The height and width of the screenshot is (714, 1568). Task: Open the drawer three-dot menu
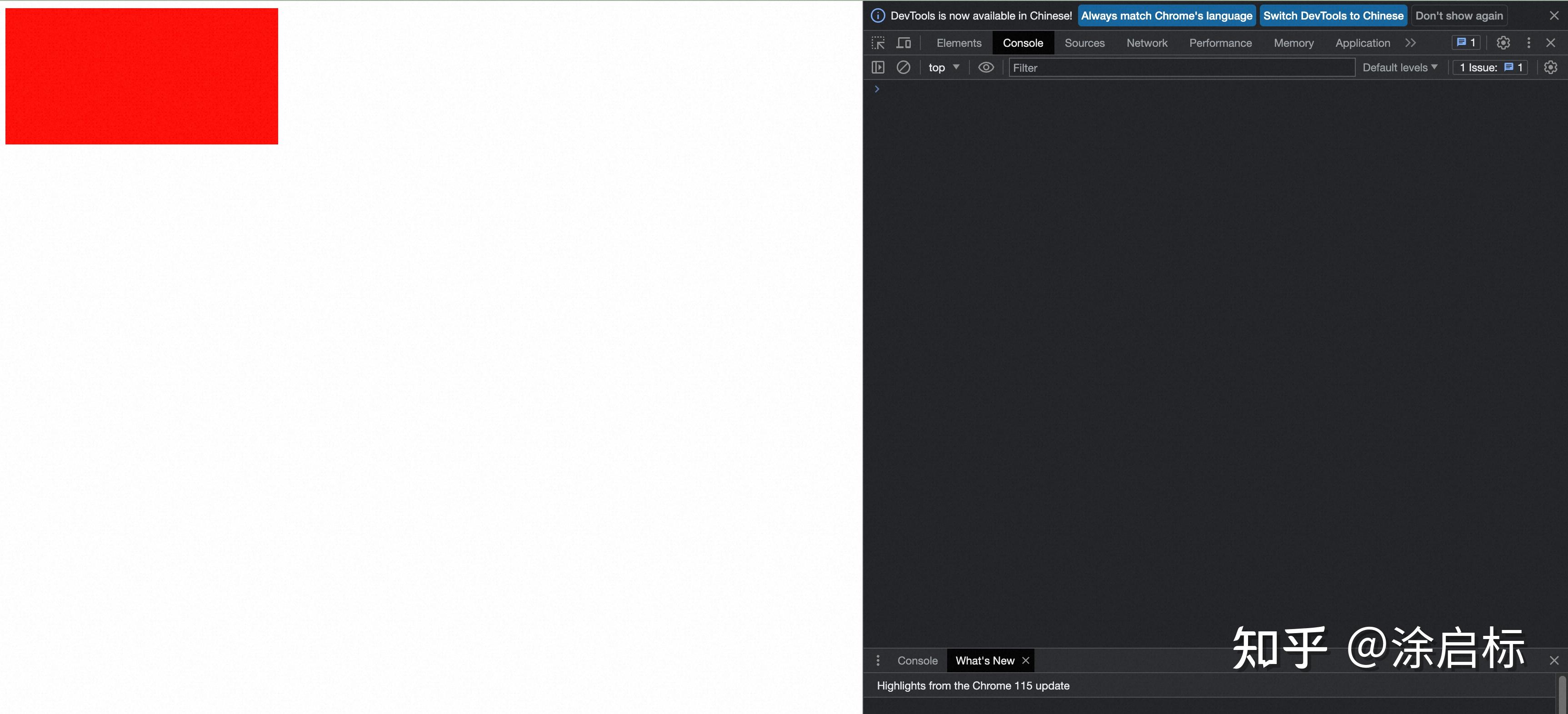[x=878, y=660]
